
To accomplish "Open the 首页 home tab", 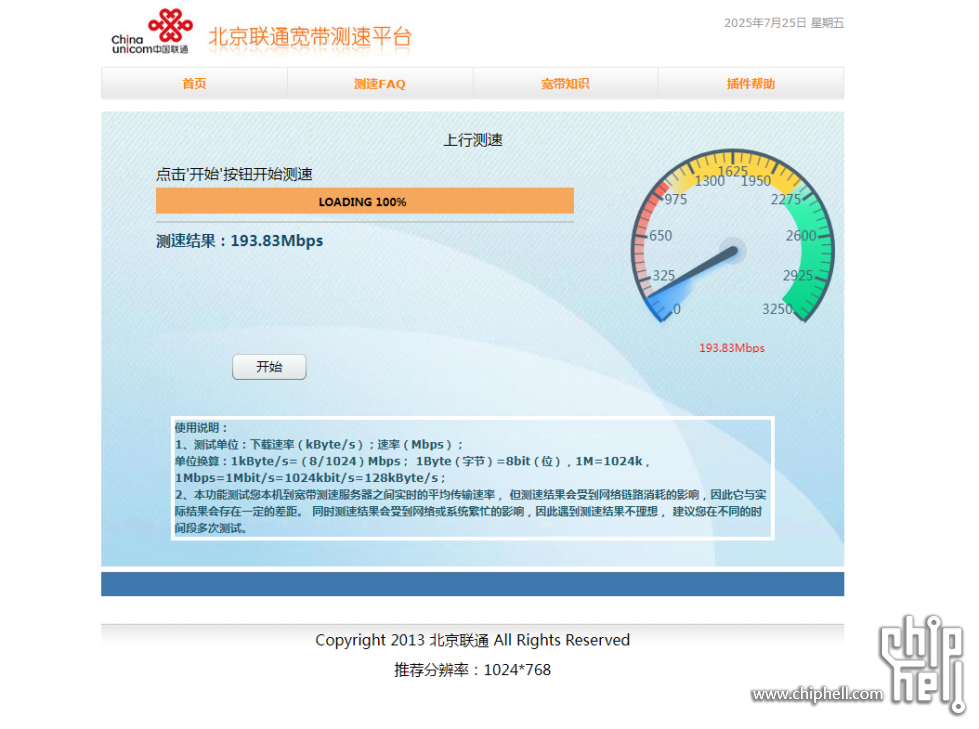I will coord(194,84).
